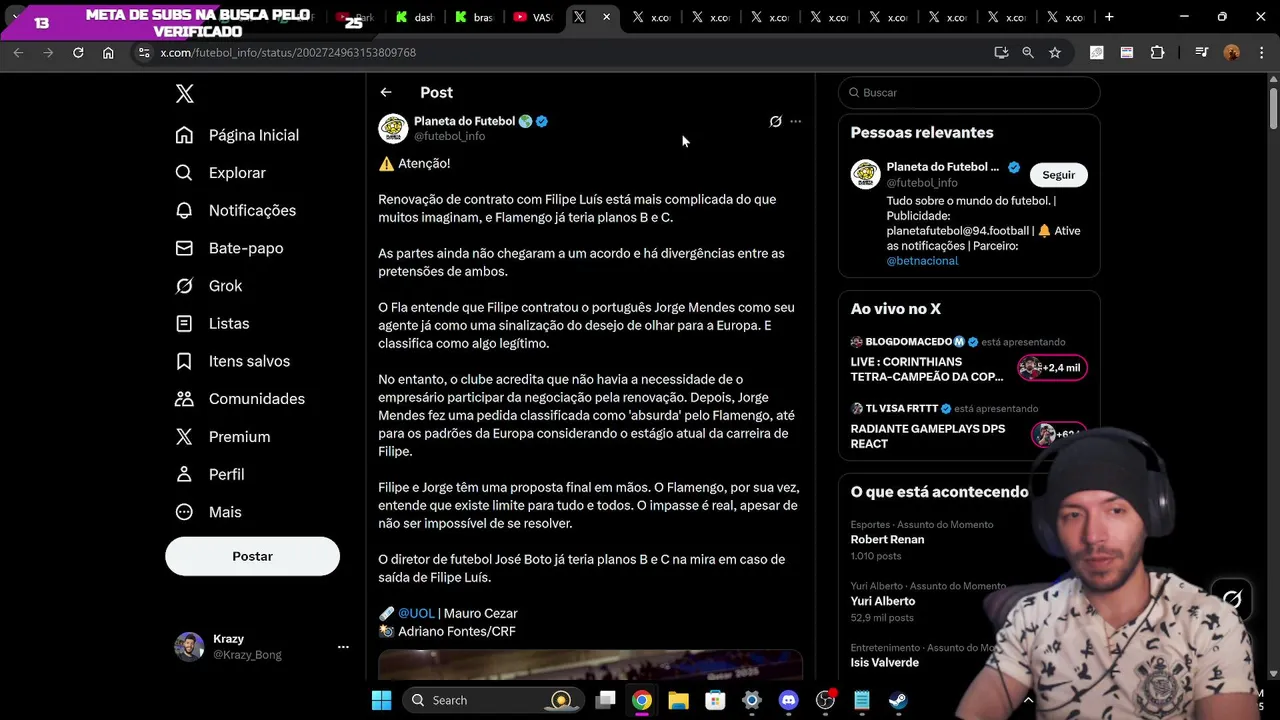Reload the page

78,52
